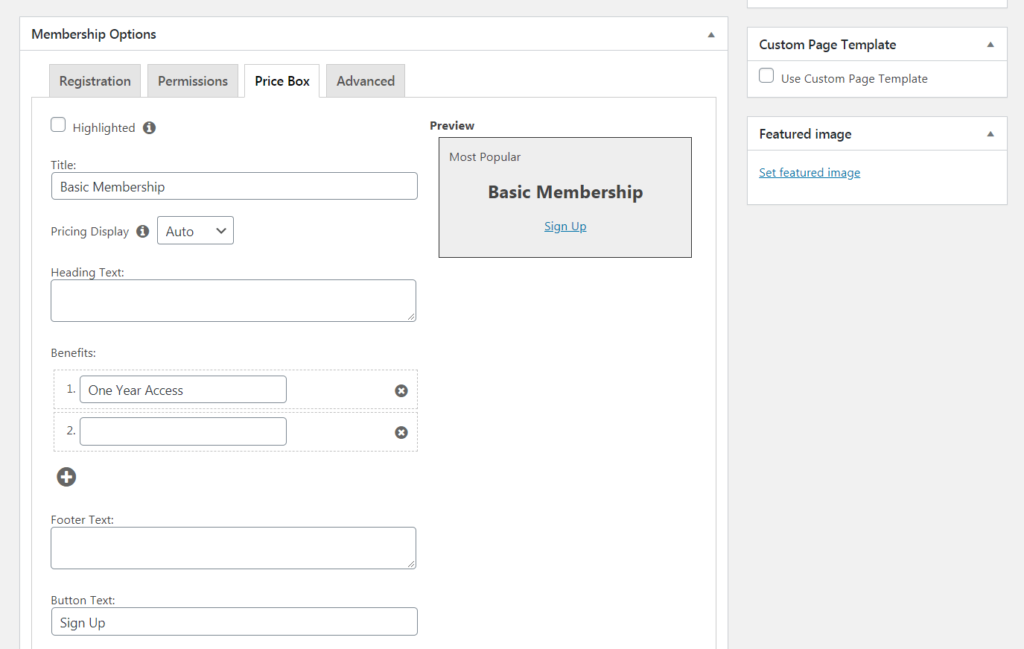Click the Set featured image link
1024x649 pixels.
tap(809, 173)
